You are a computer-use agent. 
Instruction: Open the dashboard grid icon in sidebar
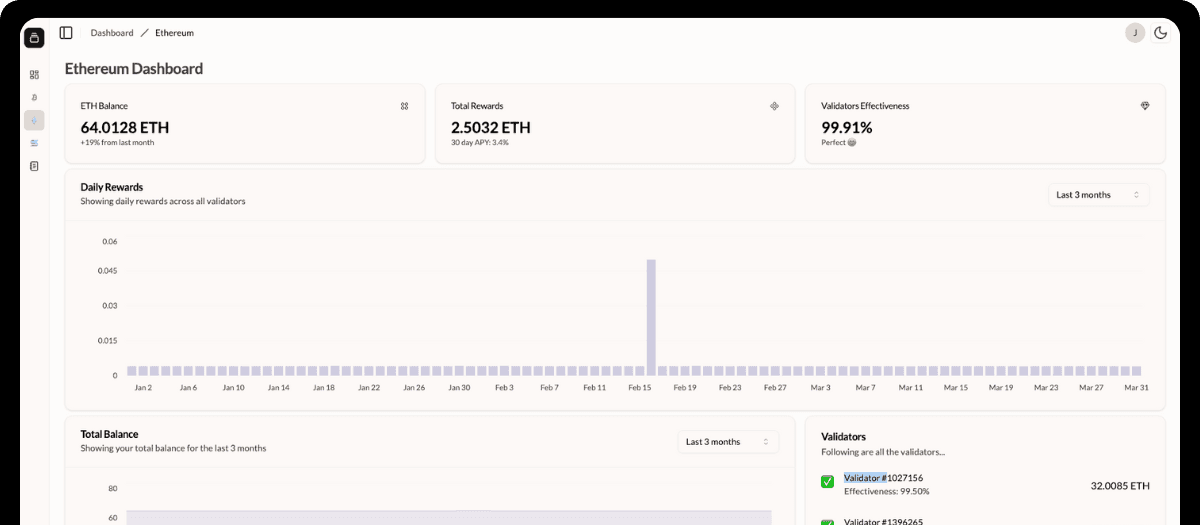(34, 74)
